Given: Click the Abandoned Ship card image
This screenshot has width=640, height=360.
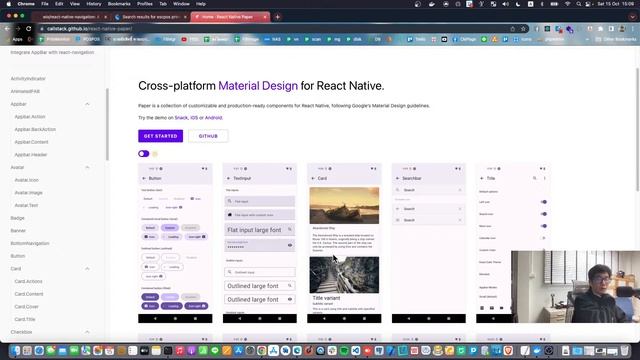Looking at the screenshot, I should [344, 205].
